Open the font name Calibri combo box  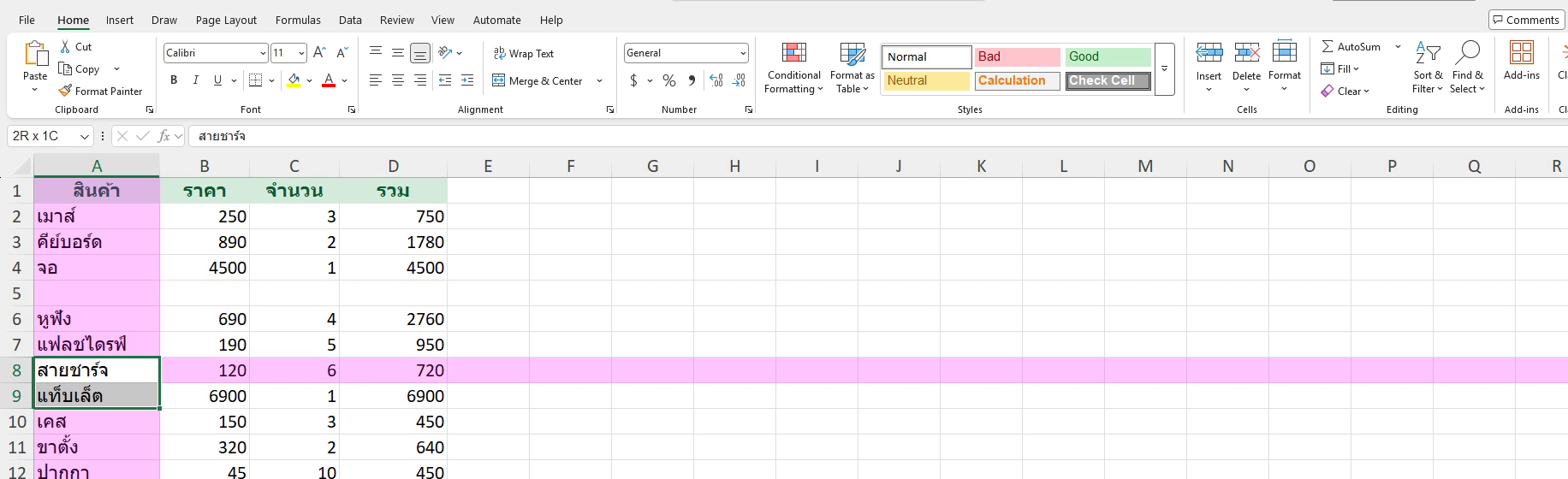tap(216, 53)
